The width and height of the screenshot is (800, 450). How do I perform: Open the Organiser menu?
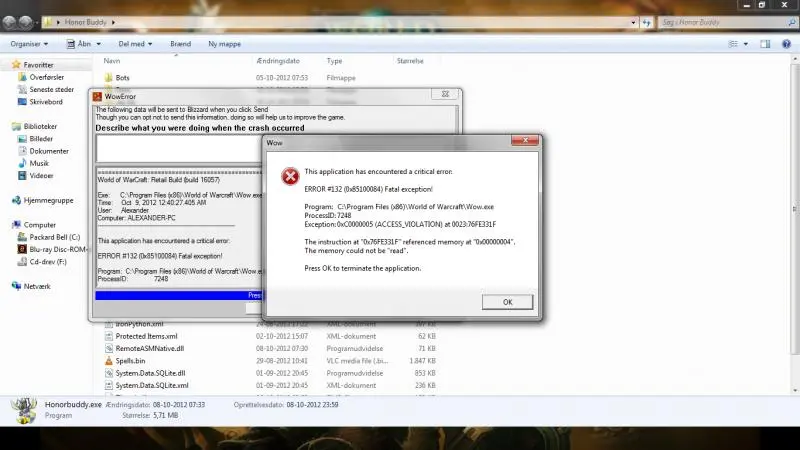coord(29,44)
